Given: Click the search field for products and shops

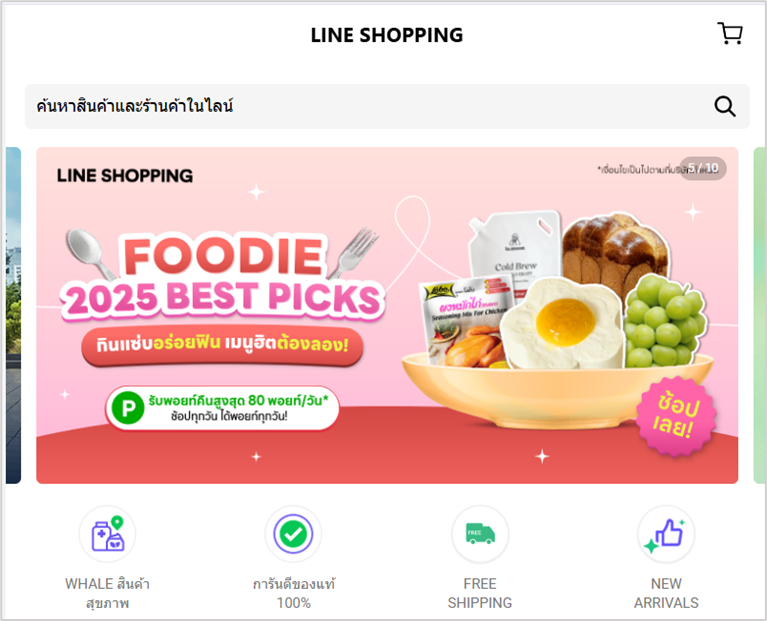Looking at the screenshot, I should click(x=387, y=106).
